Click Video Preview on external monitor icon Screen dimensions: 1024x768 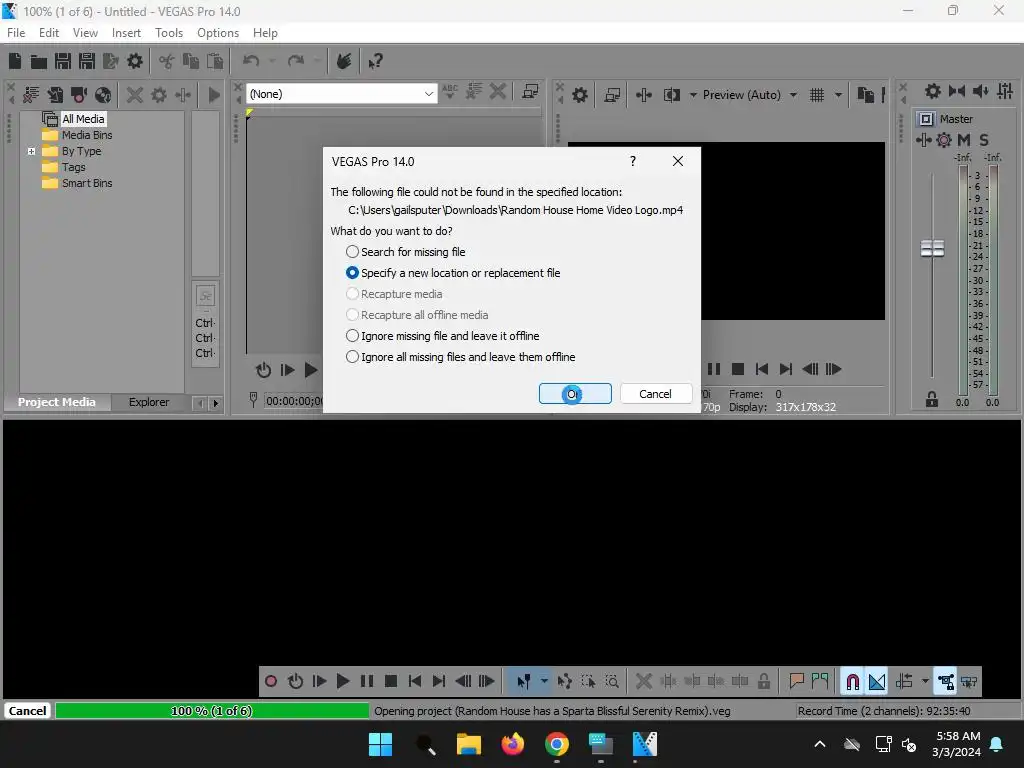tap(612, 95)
